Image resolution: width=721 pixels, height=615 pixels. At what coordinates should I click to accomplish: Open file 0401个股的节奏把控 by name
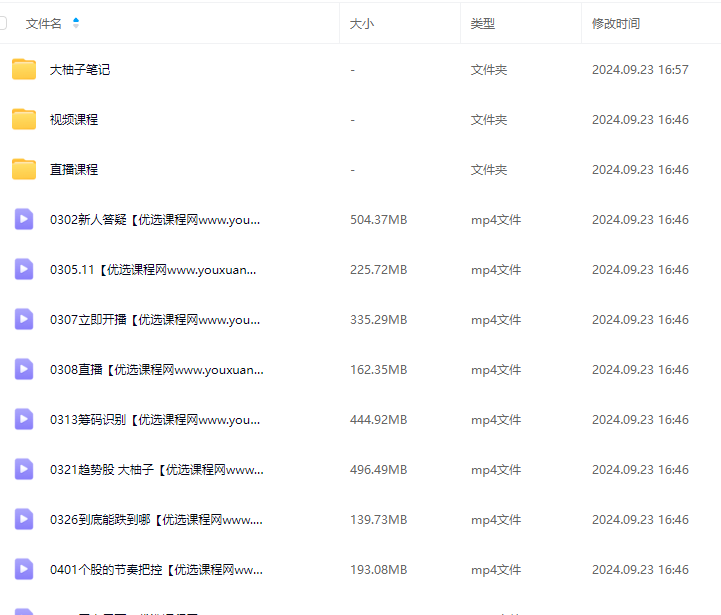coord(156,569)
